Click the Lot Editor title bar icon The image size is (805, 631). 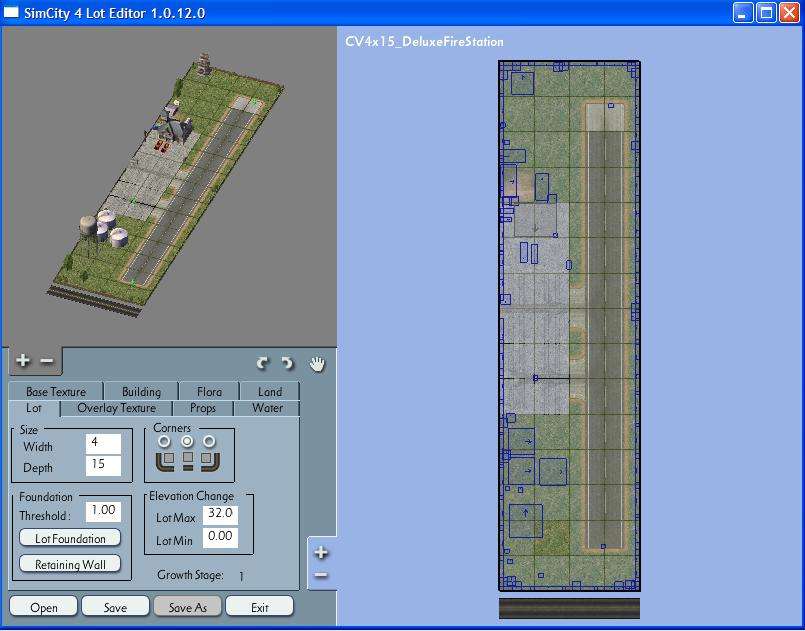click(x=12, y=12)
